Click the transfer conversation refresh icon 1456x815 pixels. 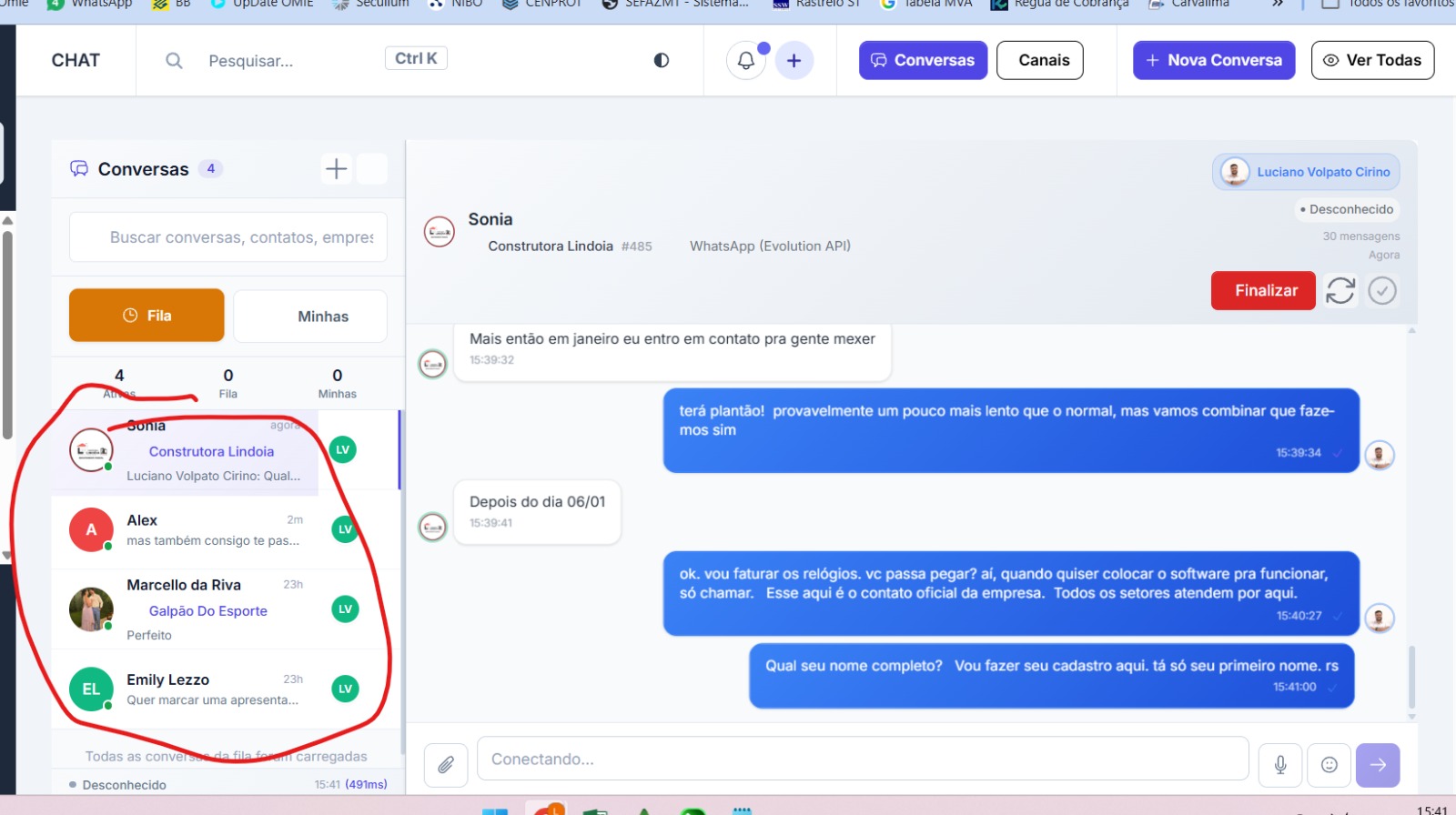(1340, 291)
